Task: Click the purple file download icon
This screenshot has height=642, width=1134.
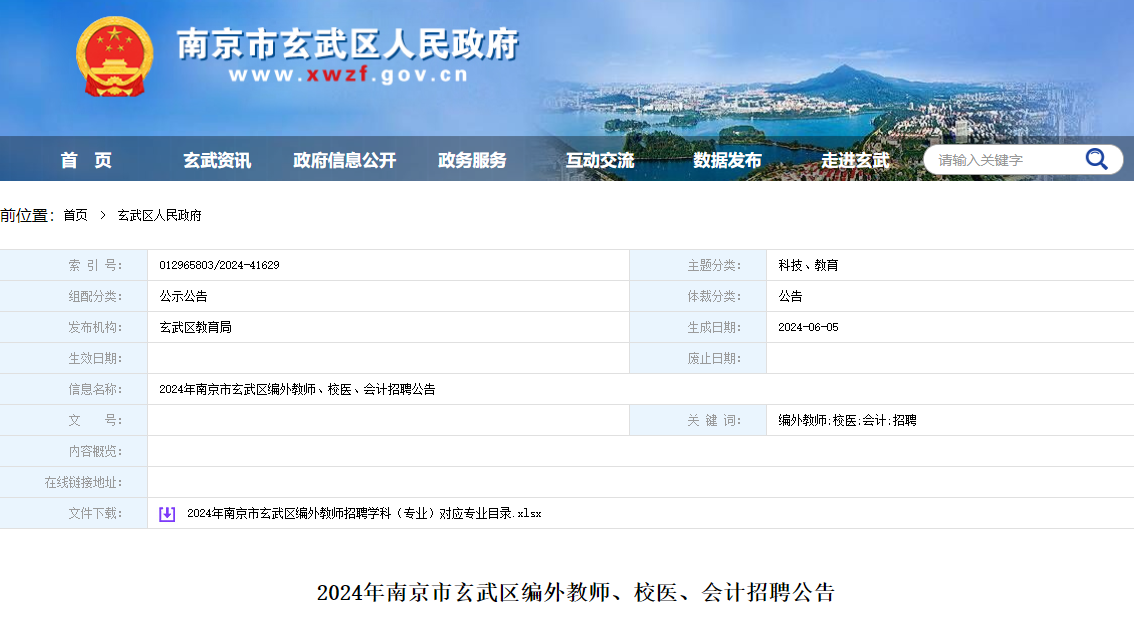Action: (x=167, y=514)
